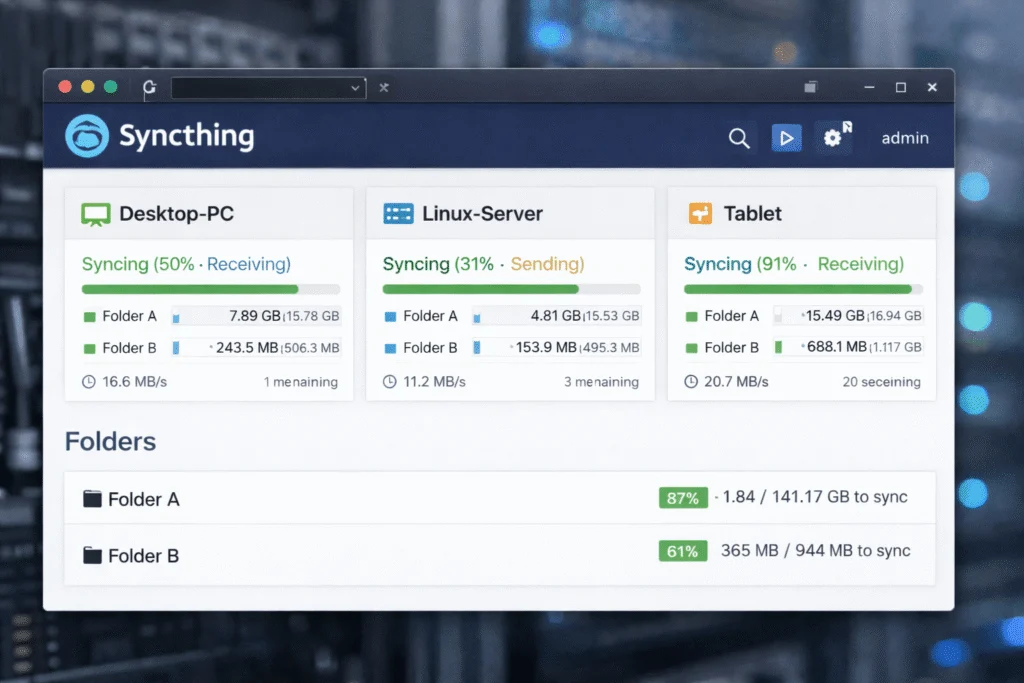1024x683 pixels.
Task: Click the folder icon beside Folder B
Action: tap(94, 555)
